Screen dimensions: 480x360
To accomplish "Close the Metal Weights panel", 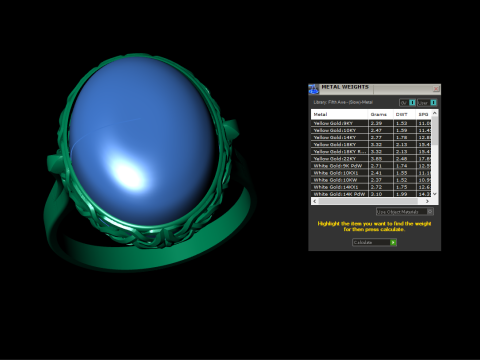I will click(x=436, y=89).
